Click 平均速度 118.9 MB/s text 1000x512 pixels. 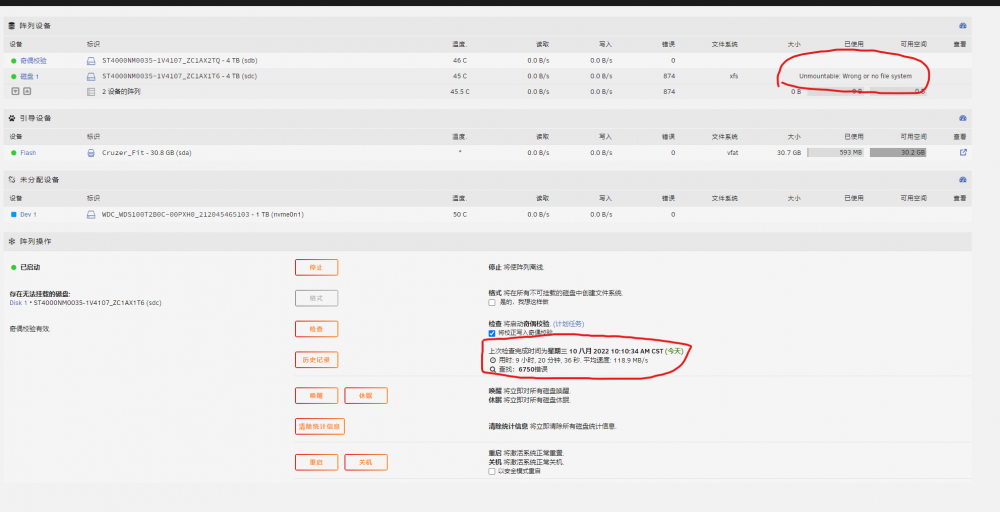point(615,360)
